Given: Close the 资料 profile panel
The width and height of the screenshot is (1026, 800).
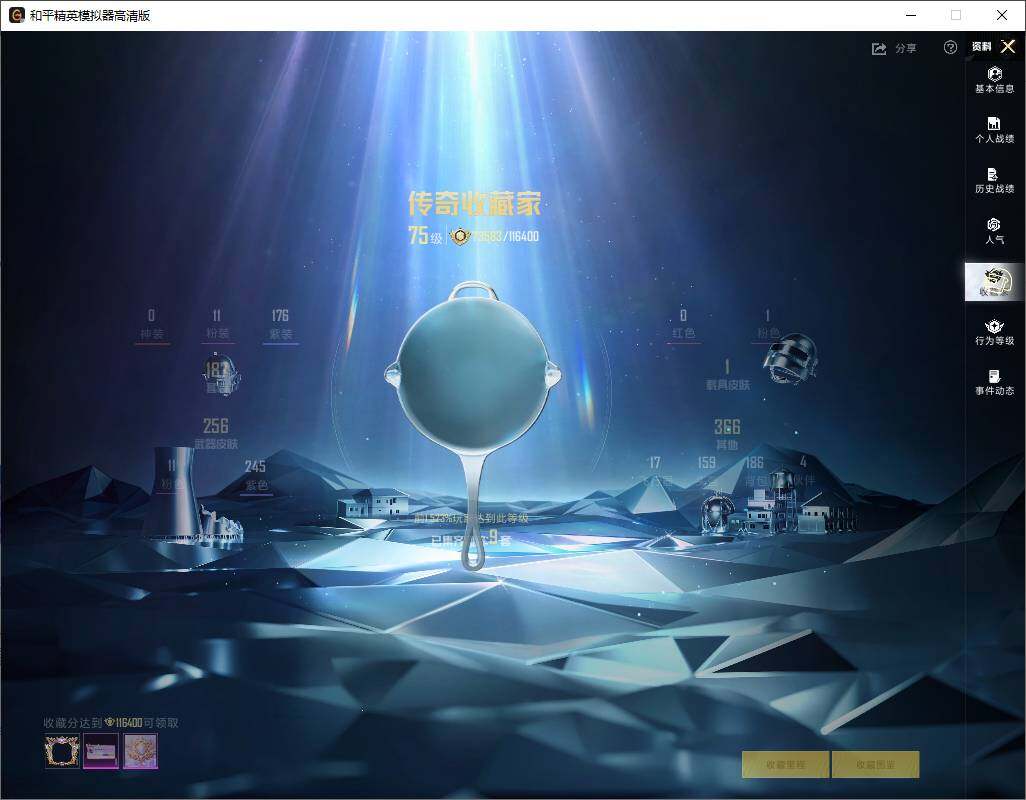Looking at the screenshot, I should coord(1008,46).
